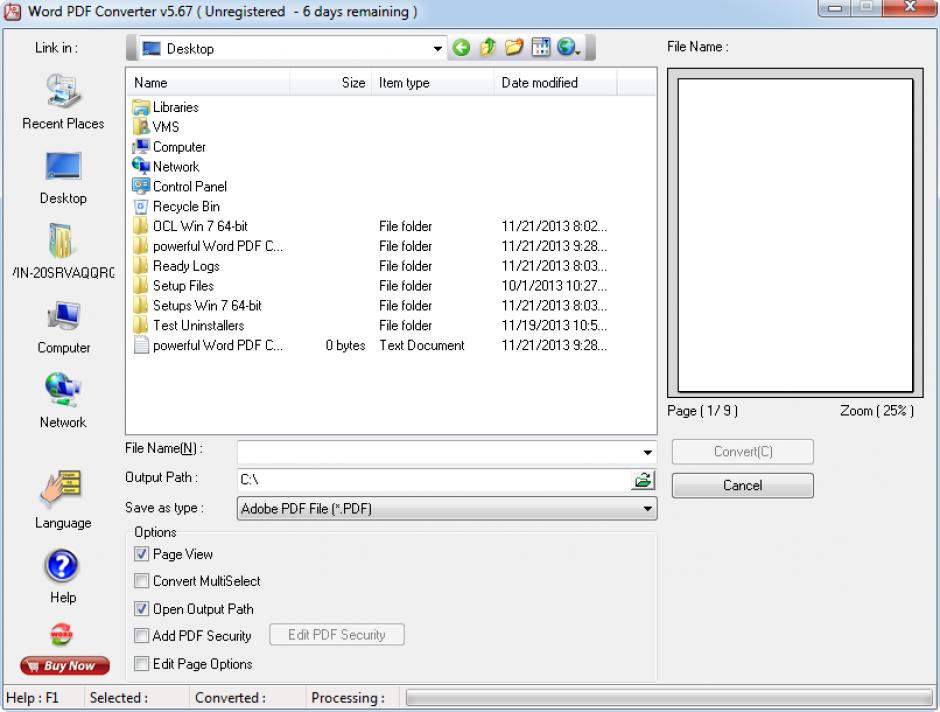
Task: Go up one folder level
Action: point(488,48)
